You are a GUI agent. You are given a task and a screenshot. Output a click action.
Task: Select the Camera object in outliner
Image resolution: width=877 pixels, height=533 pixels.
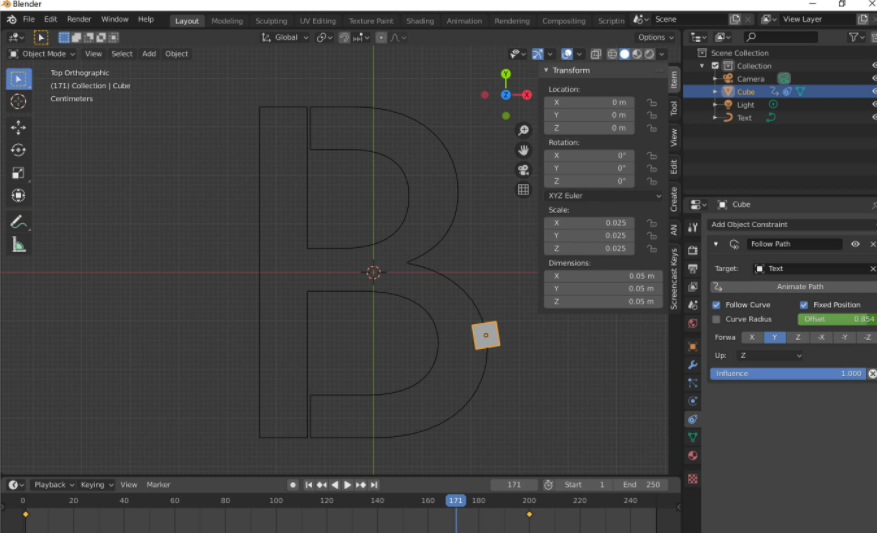click(750, 79)
